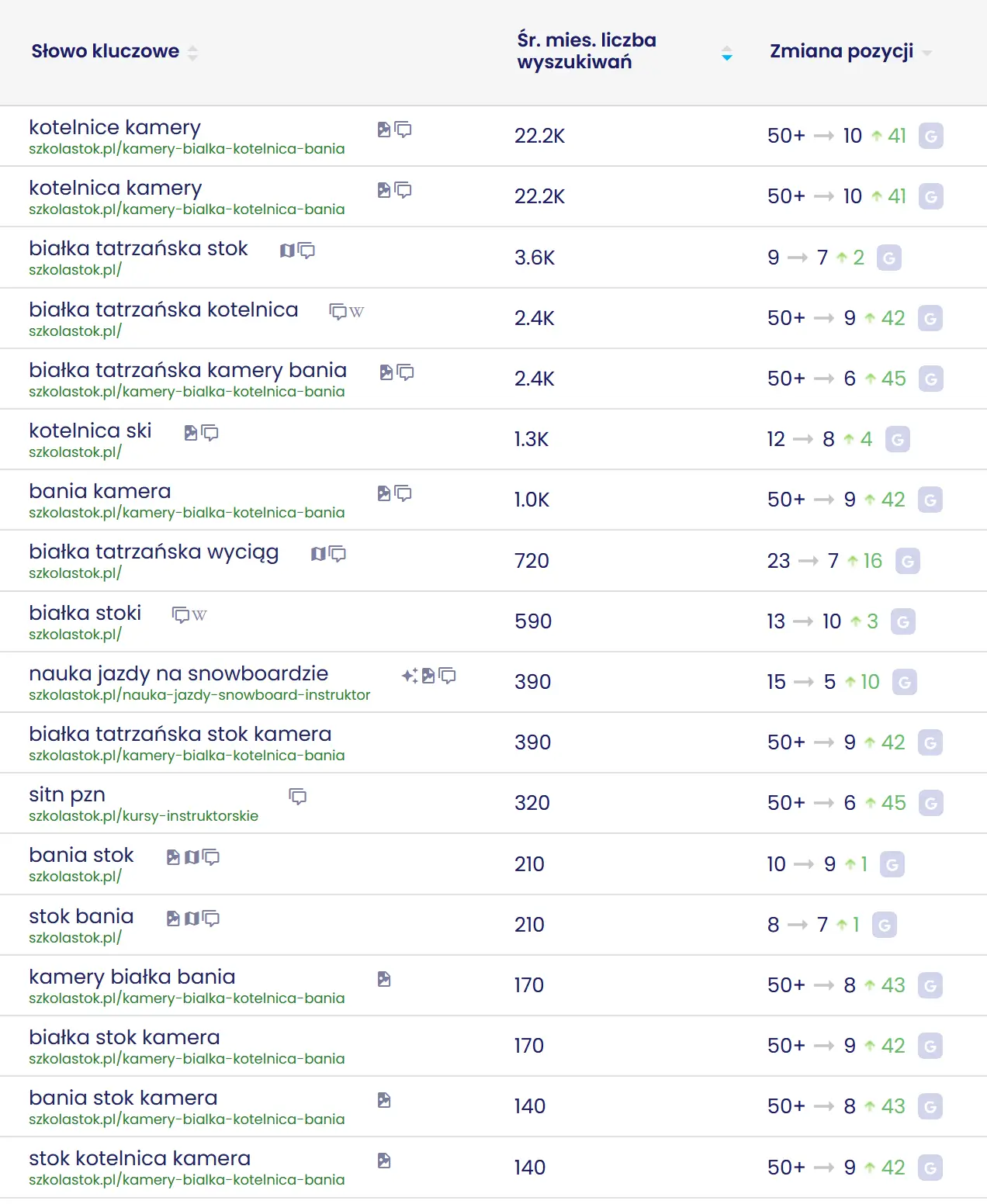Click Wikipedia icon next to białka tatrzańska kotelnica

click(x=357, y=312)
